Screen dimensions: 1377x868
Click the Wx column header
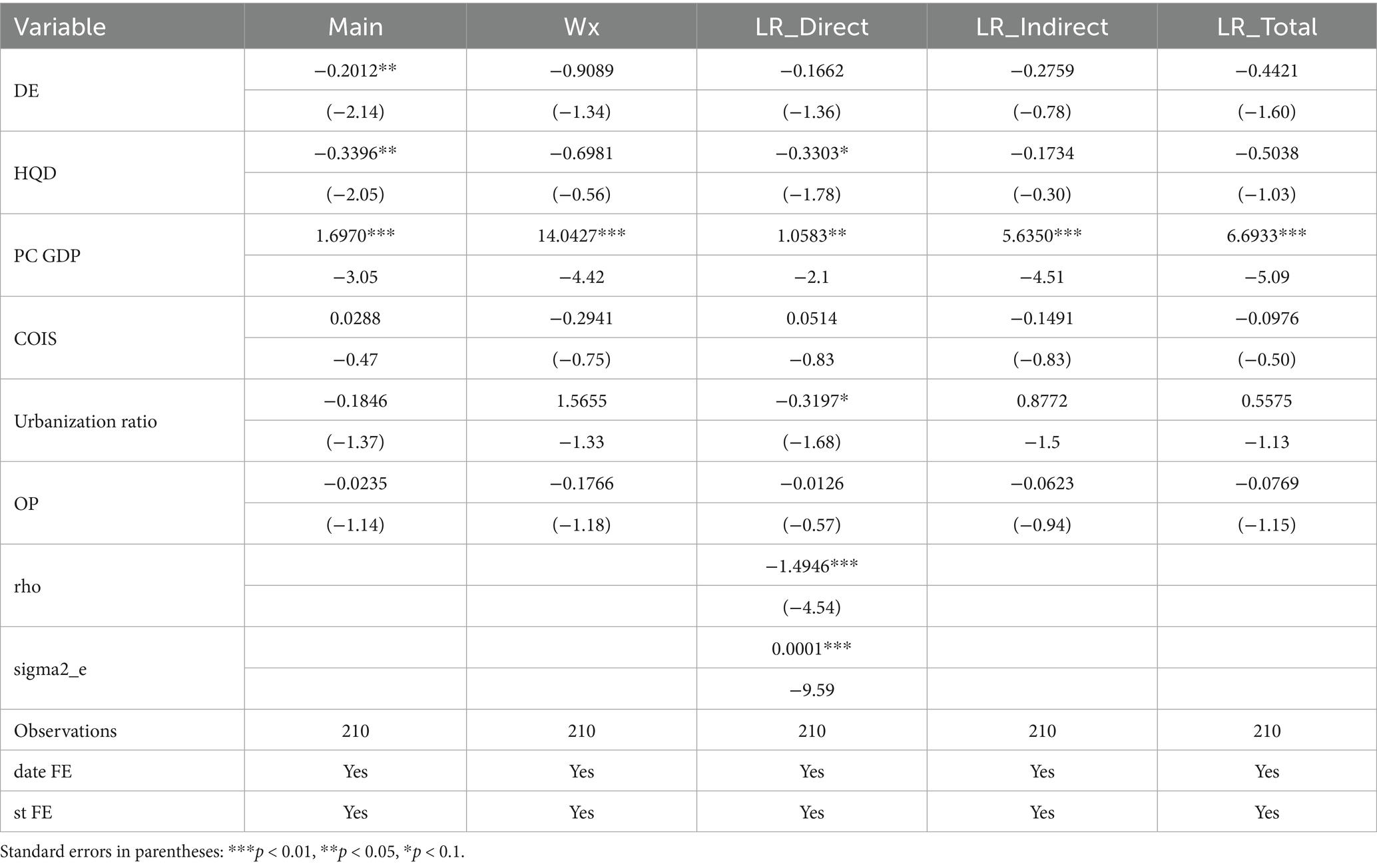point(581,27)
